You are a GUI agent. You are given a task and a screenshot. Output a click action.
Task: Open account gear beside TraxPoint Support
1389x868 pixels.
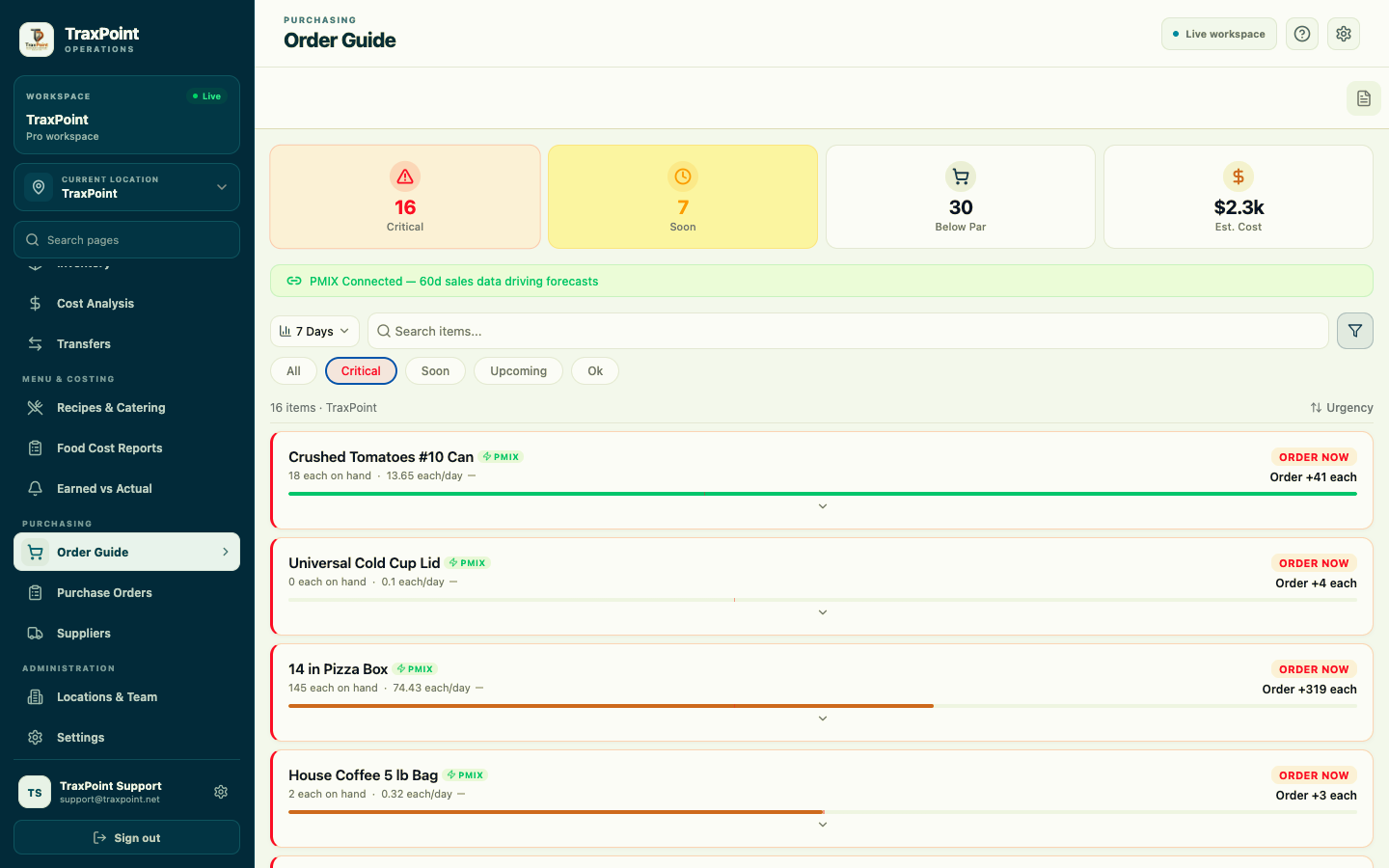pos(221,792)
